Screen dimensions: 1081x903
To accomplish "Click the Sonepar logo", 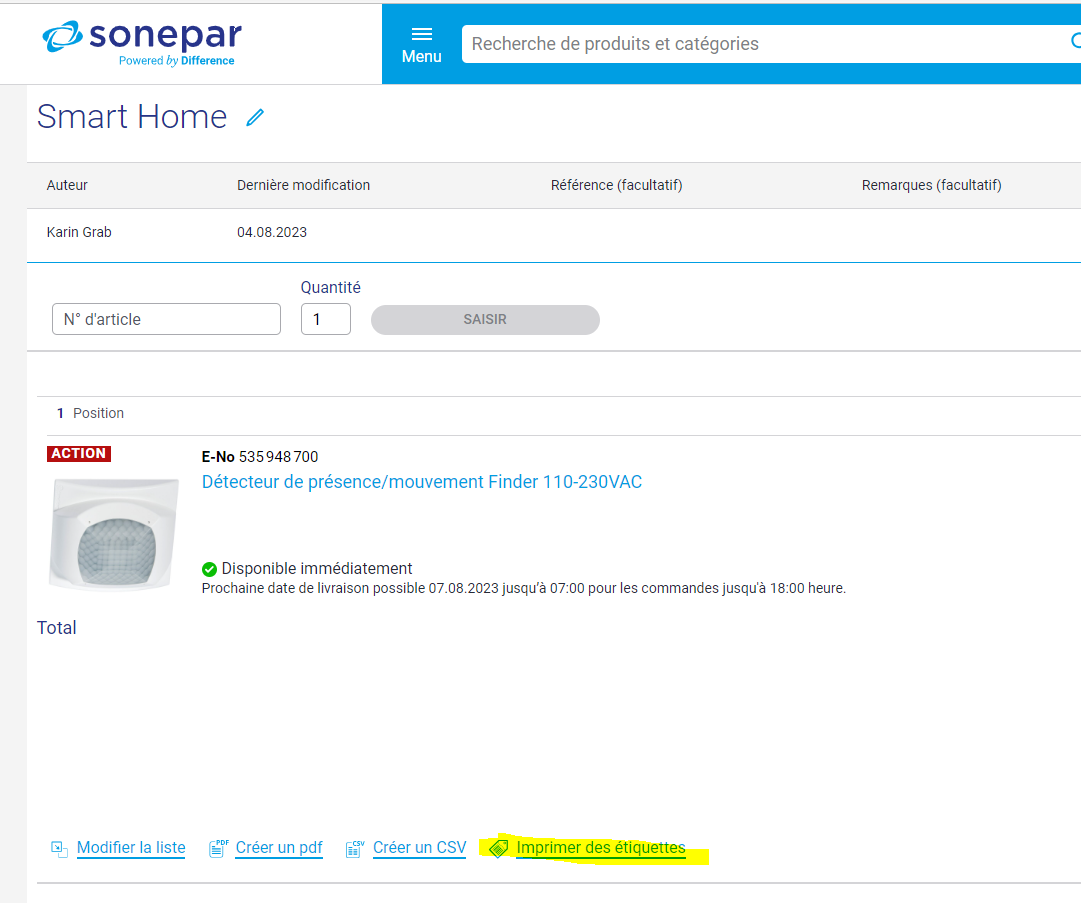I will coord(142,43).
